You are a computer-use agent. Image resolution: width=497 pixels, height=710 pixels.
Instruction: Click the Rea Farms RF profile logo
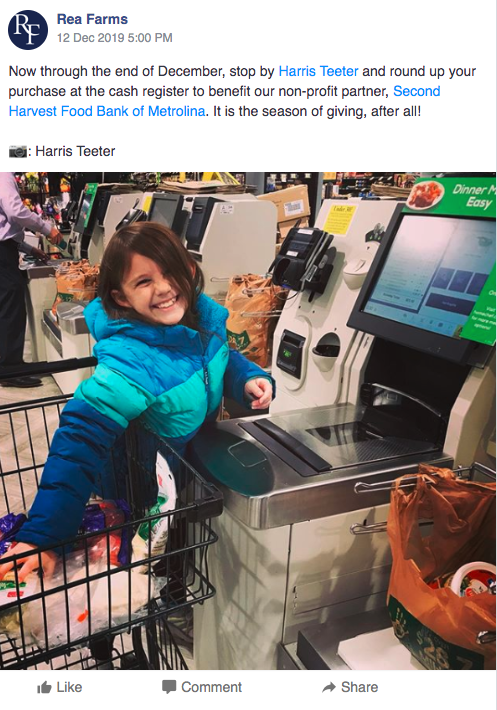pyautogui.click(x=28, y=29)
